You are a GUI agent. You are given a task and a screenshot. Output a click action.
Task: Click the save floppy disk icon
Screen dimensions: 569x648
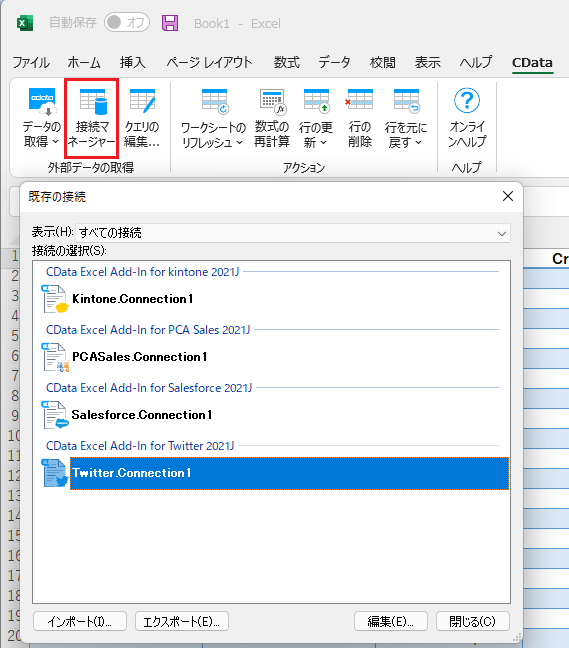[x=170, y=23]
